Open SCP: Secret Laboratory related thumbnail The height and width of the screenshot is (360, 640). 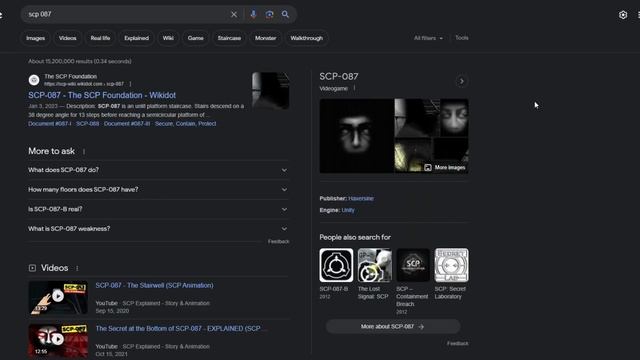point(451,265)
